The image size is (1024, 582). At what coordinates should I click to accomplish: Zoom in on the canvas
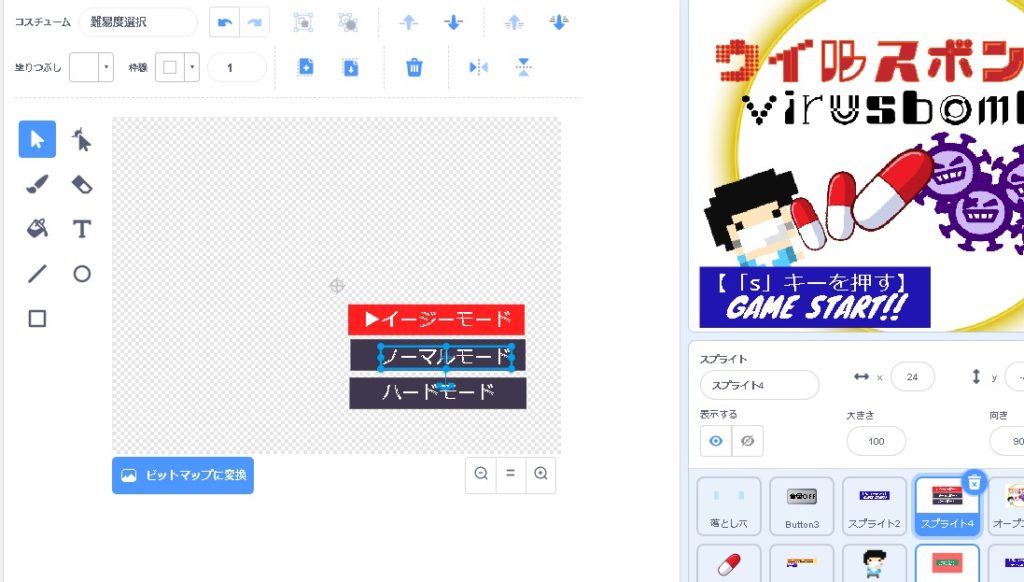pos(541,474)
